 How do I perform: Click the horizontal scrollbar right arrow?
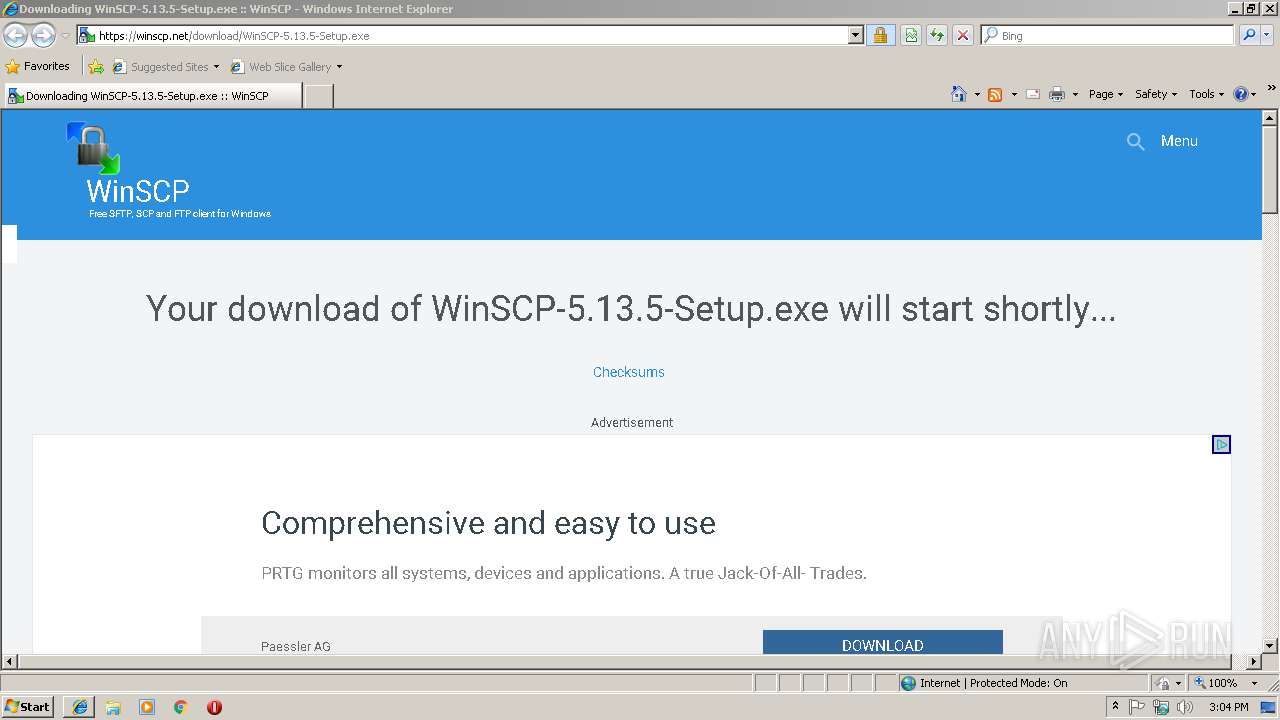tap(1254, 662)
